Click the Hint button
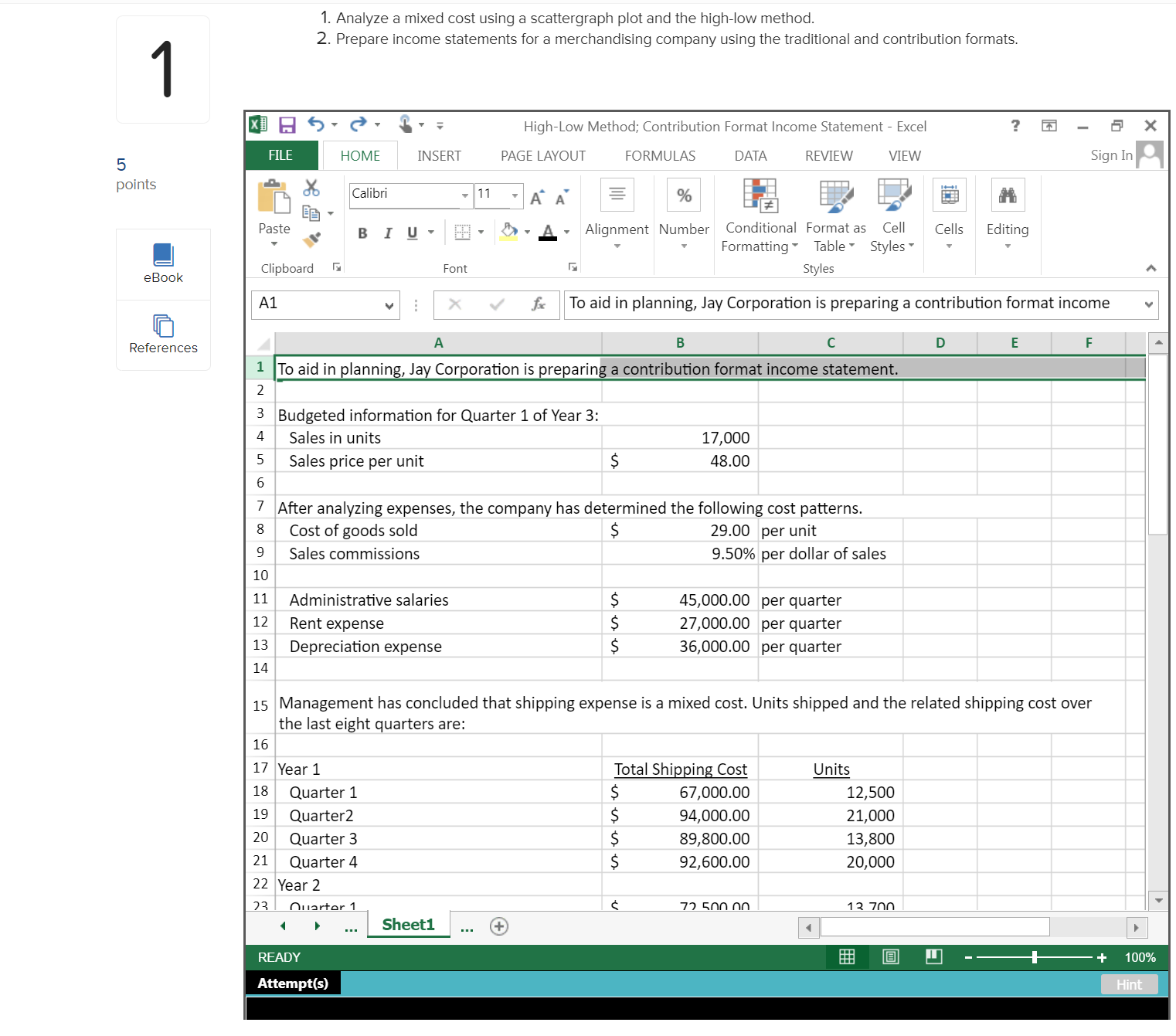The height and width of the screenshot is (1036, 1176). [x=1129, y=983]
